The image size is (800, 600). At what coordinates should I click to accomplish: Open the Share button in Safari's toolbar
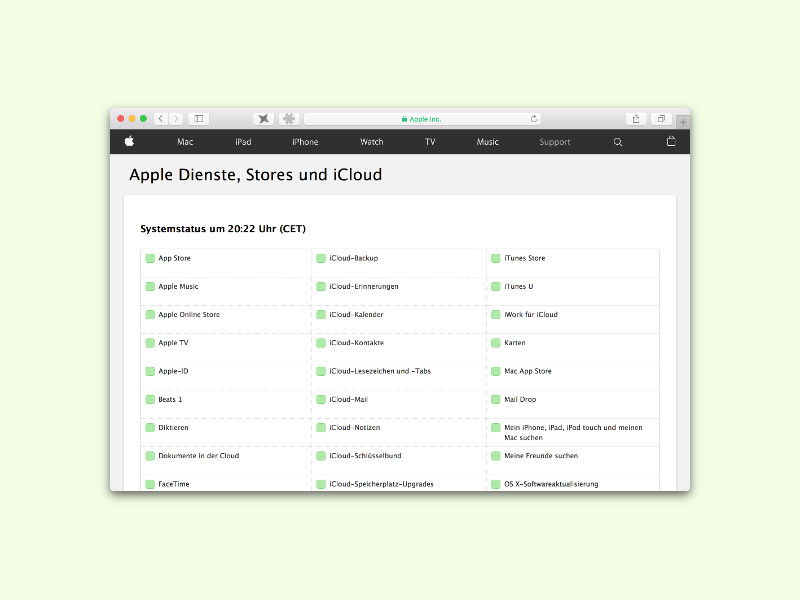click(636, 119)
